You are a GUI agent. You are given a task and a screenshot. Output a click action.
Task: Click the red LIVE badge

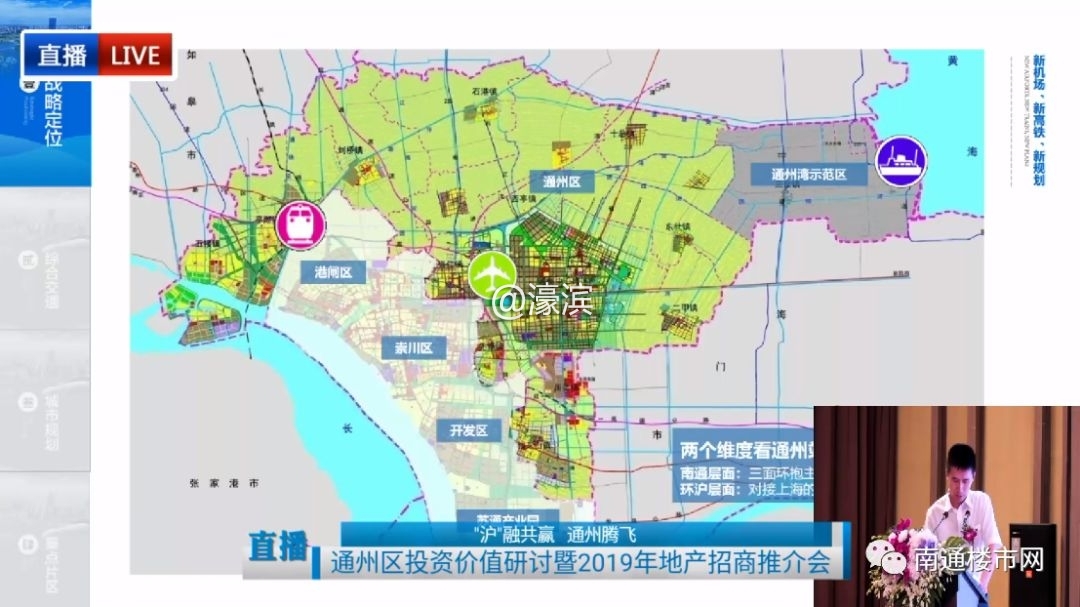point(135,55)
